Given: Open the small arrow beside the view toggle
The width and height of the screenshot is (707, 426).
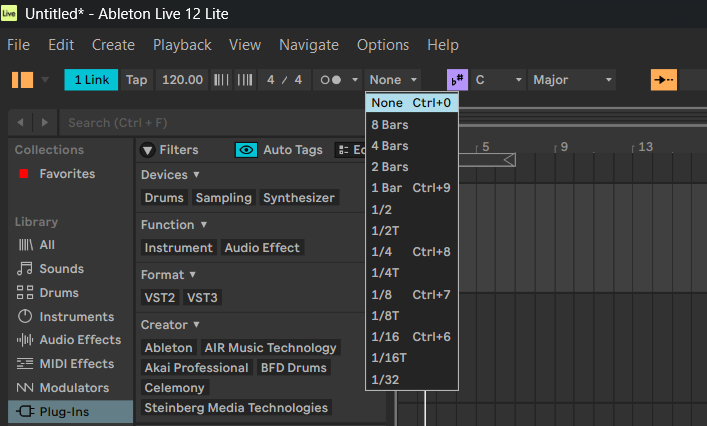Looking at the screenshot, I should tap(45, 80).
